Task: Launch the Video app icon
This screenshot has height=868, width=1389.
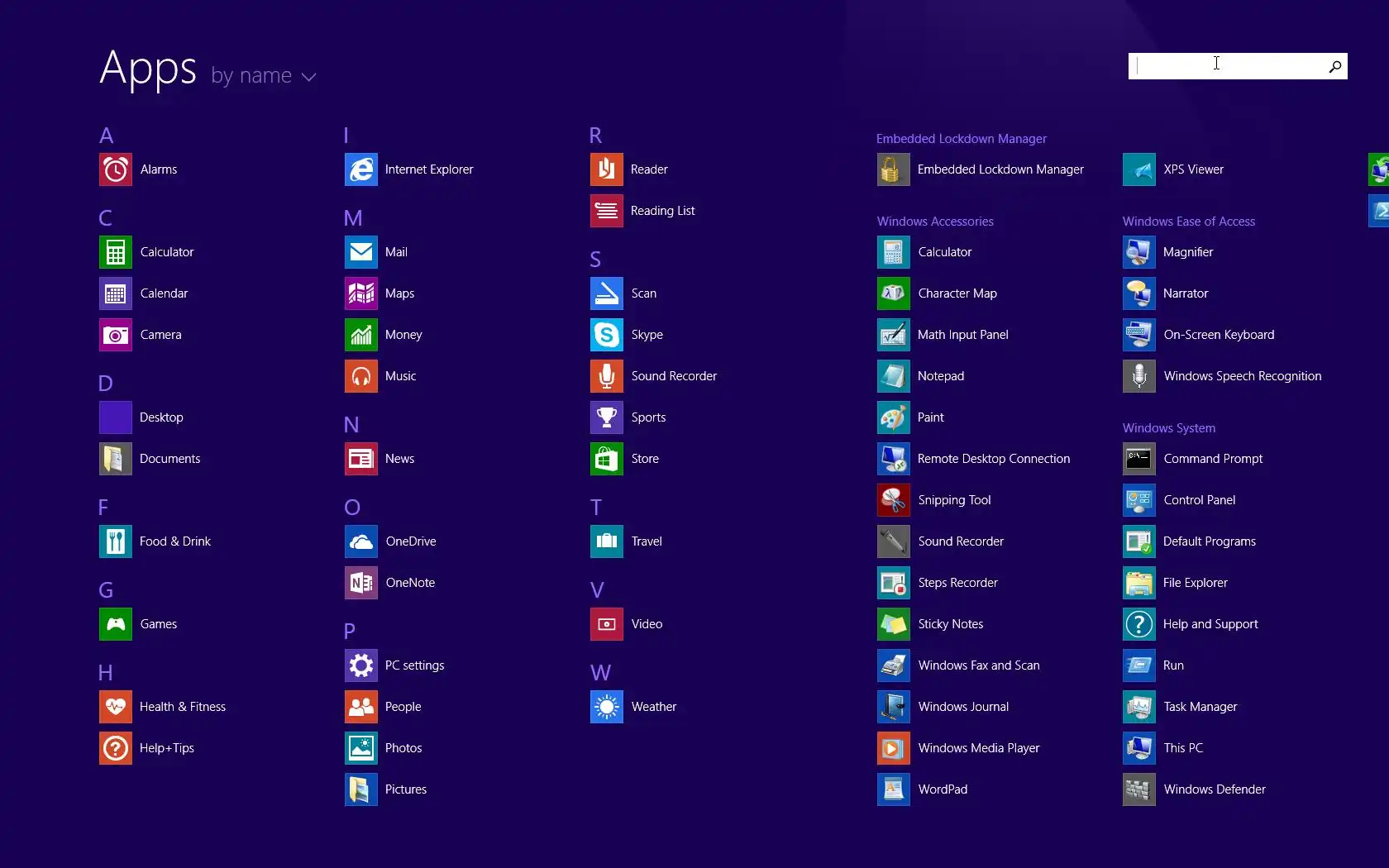Action: (607, 624)
